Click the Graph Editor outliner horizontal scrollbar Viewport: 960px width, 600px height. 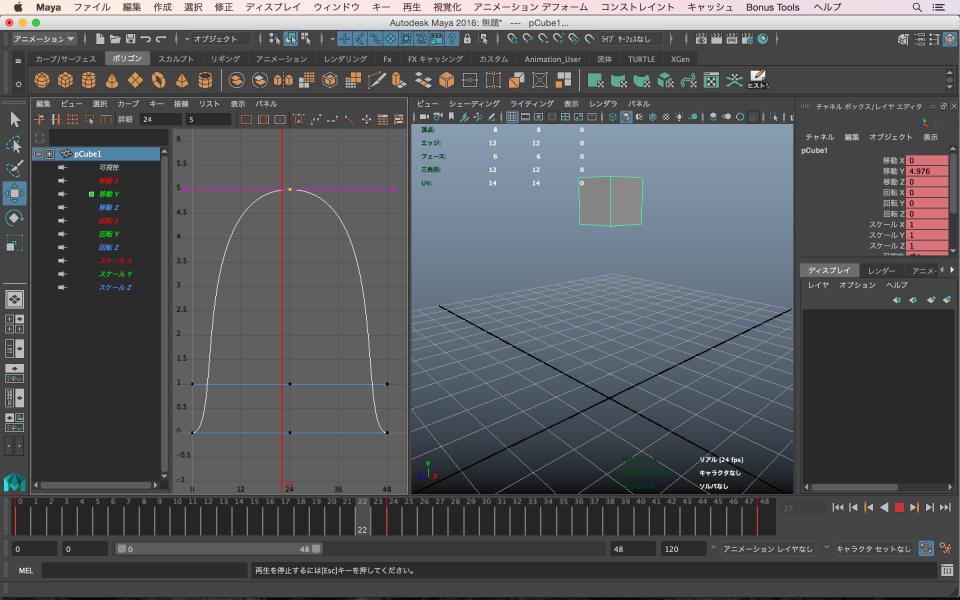(x=96, y=485)
